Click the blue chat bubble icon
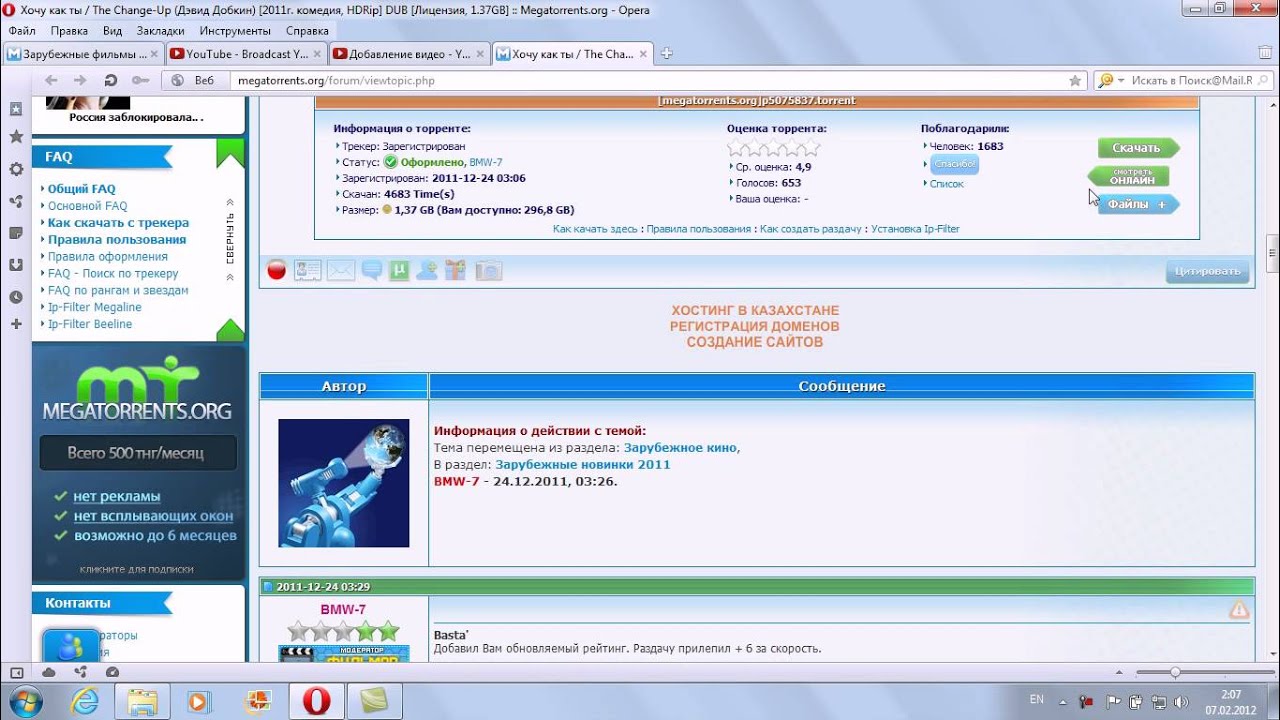The width and height of the screenshot is (1280, 720). [x=371, y=270]
